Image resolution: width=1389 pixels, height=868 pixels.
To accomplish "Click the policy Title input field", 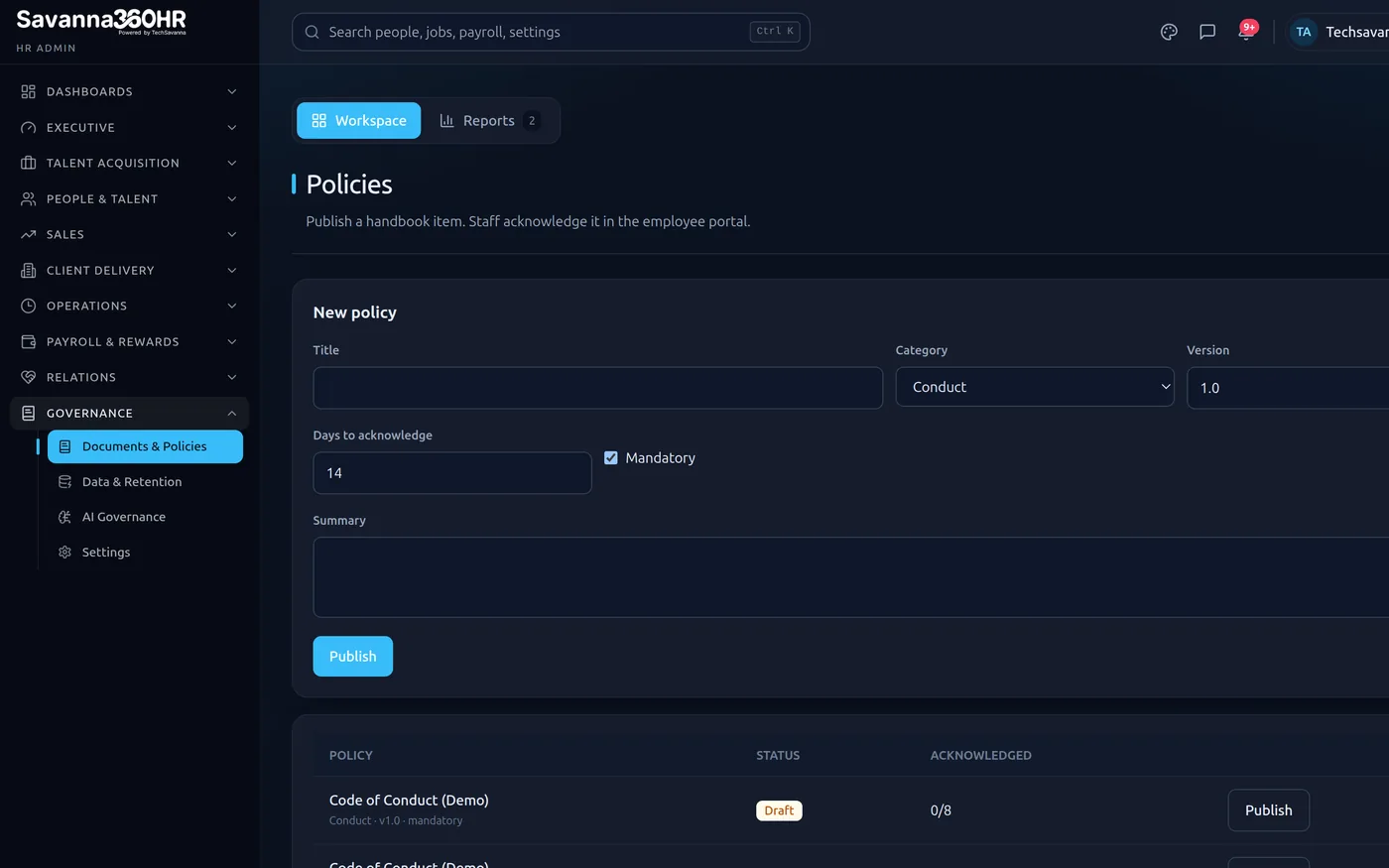I will pyautogui.click(x=598, y=388).
